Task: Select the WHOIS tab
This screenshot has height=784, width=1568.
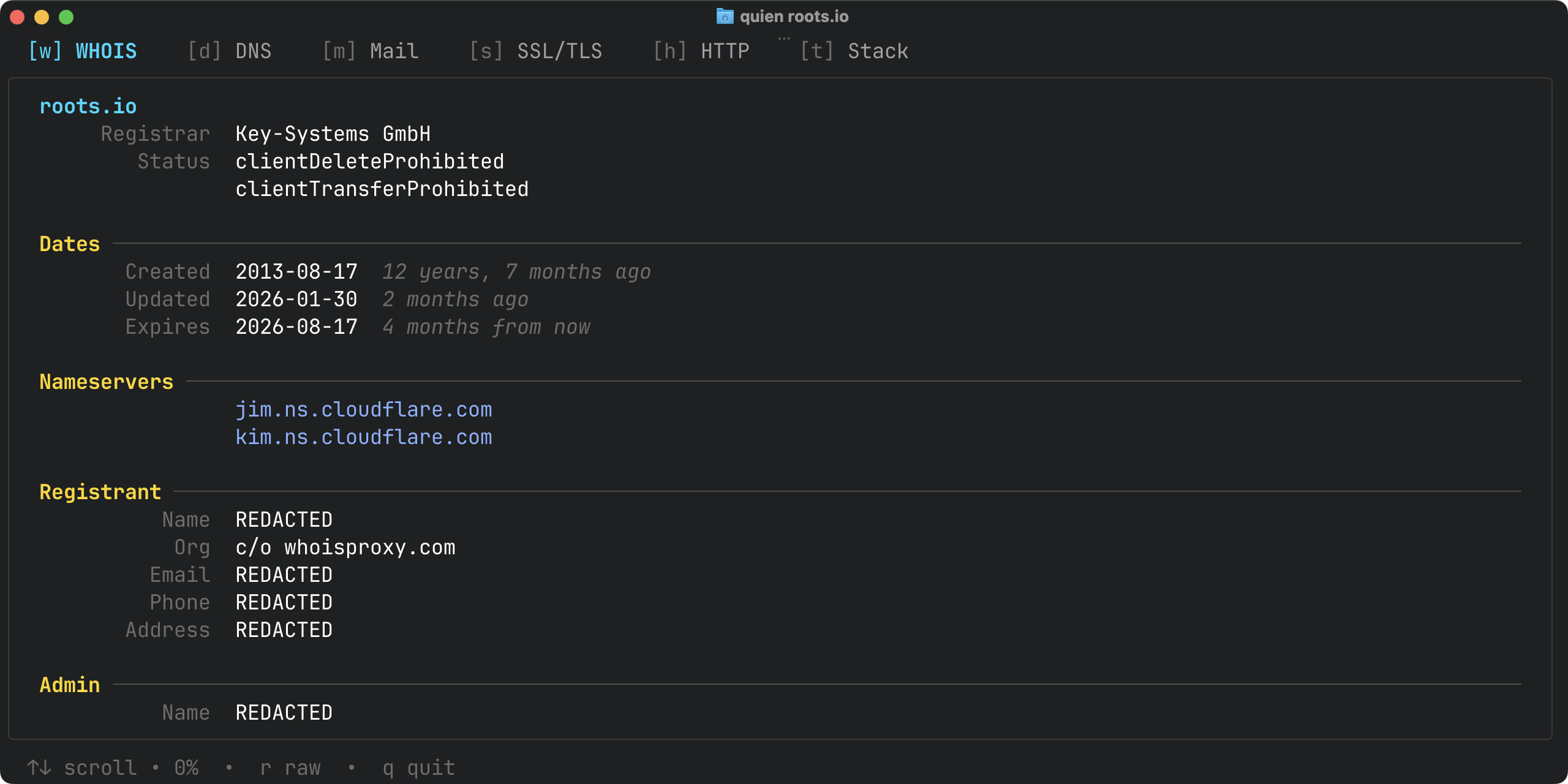Action: click(x=83, y=51)
